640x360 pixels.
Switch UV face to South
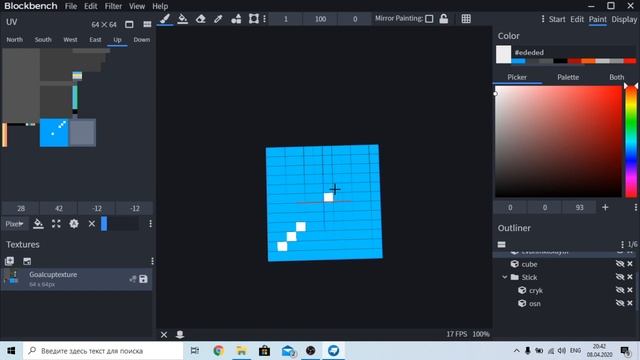click(43, 40)
